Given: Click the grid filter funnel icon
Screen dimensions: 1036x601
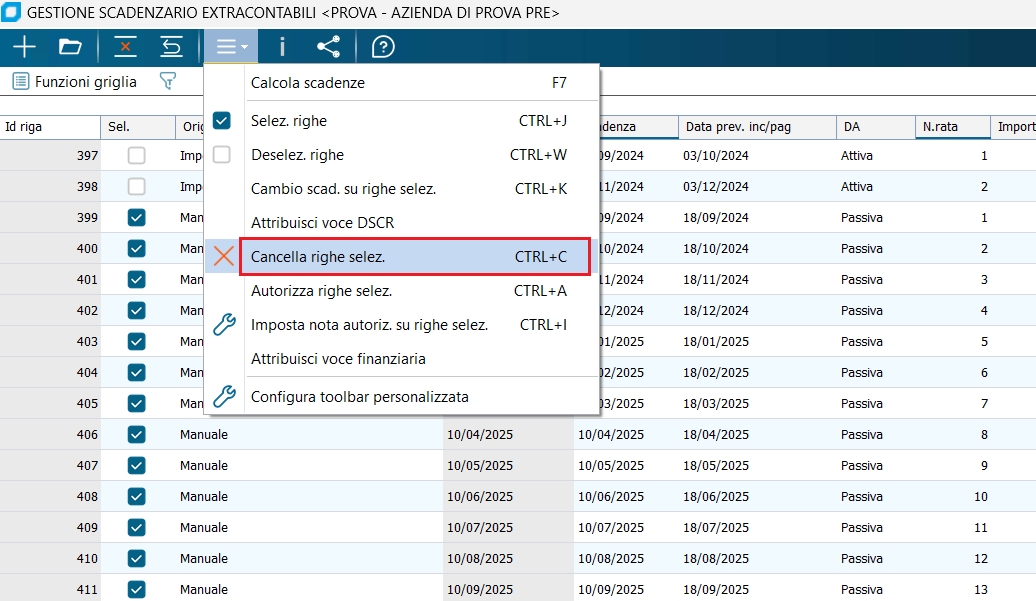Looking at the screenshot, I should coord(168,82).
